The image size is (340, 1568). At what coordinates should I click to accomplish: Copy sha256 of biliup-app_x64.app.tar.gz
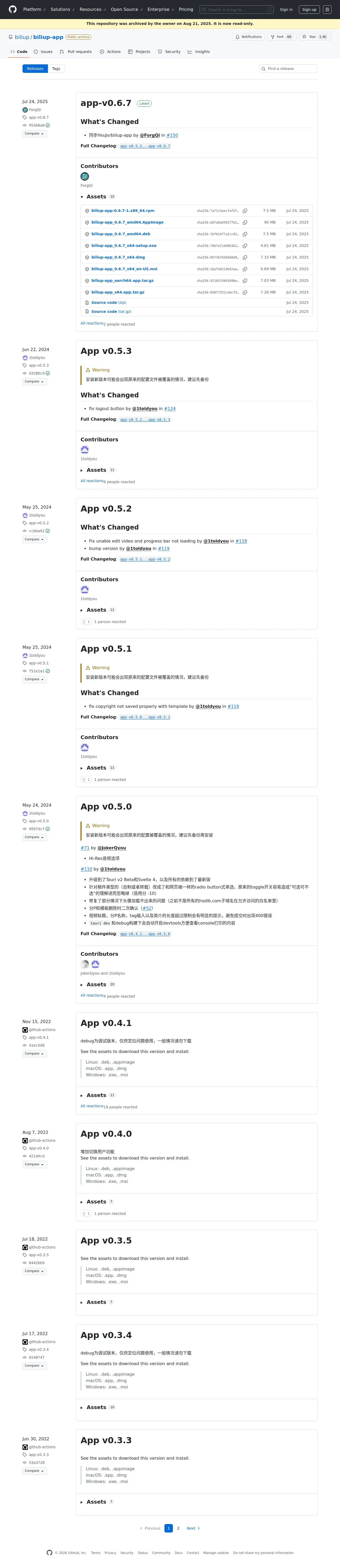pos(245,292)
